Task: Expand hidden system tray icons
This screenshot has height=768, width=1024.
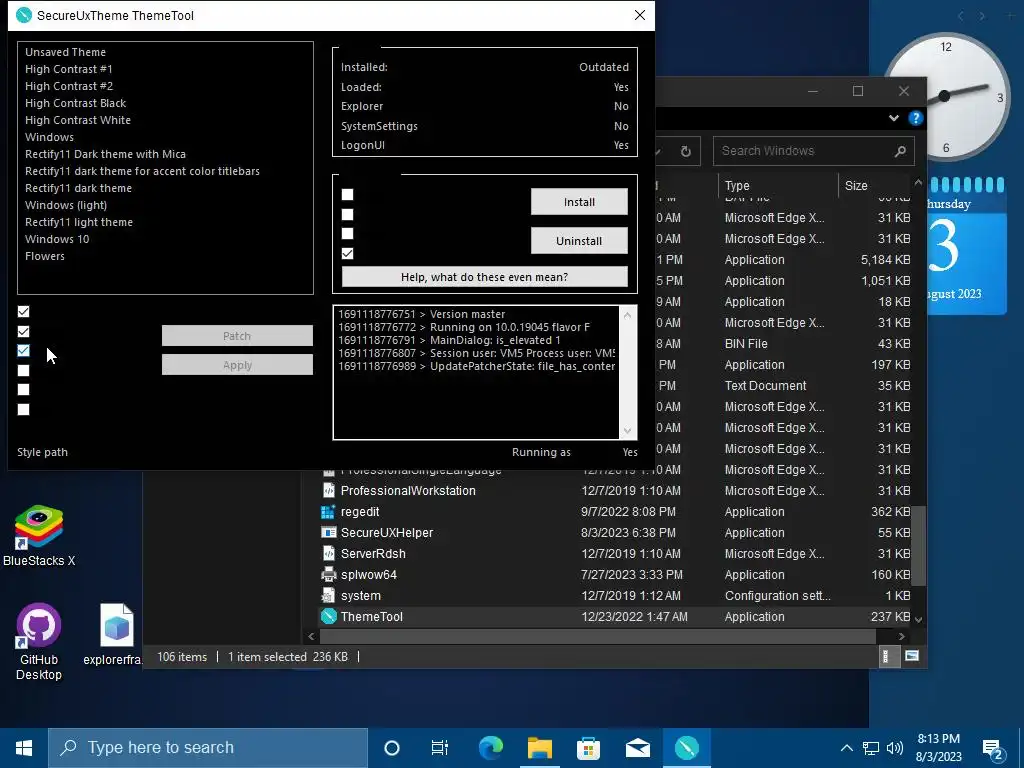Action: [846, 748]
